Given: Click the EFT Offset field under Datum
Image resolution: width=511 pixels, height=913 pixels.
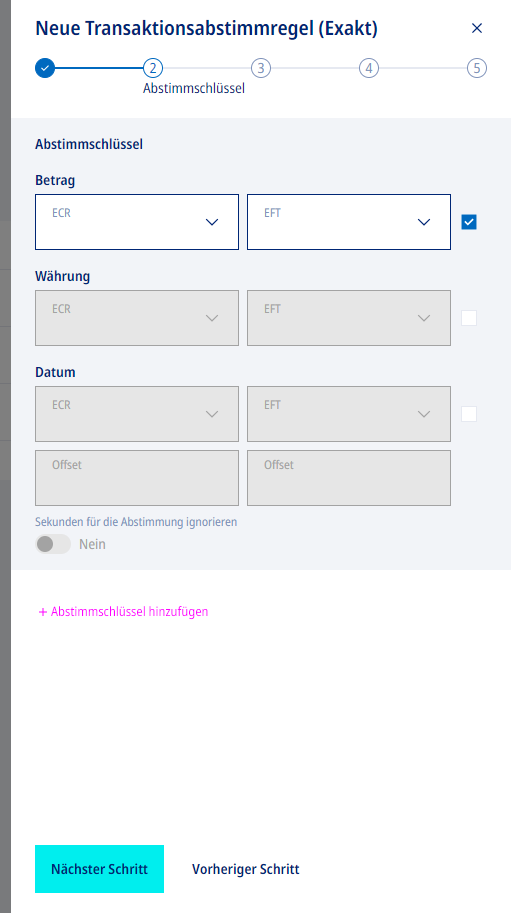Looking at the screenshot, I should tap(349, 477).
